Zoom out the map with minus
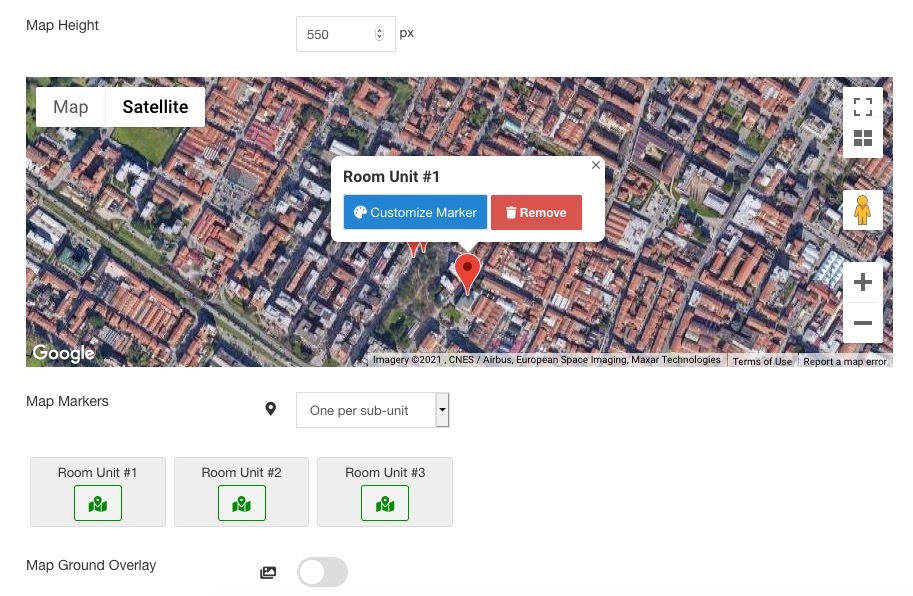 862,323
